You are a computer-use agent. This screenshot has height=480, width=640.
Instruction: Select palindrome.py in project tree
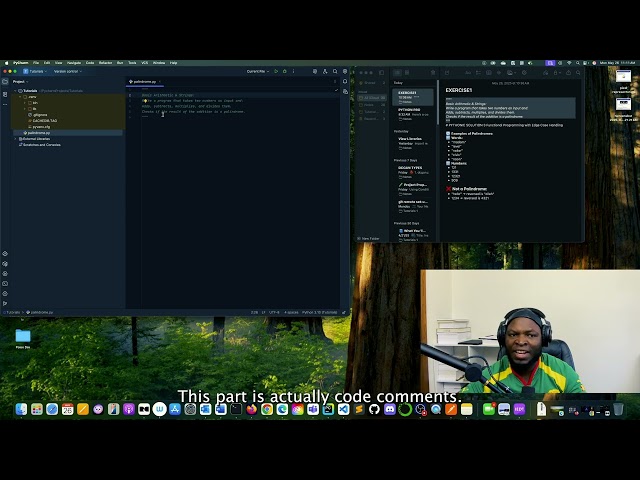tap(68, 133)
